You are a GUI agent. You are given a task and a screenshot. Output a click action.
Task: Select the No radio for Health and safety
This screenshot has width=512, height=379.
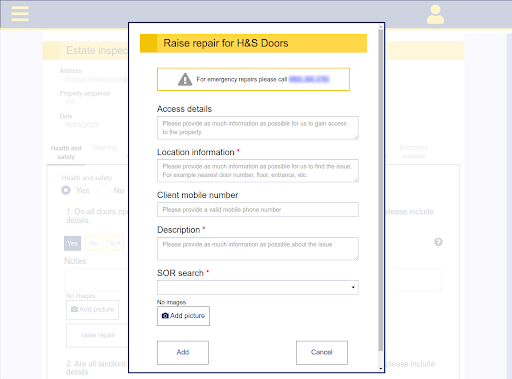[x=104, y=190]
